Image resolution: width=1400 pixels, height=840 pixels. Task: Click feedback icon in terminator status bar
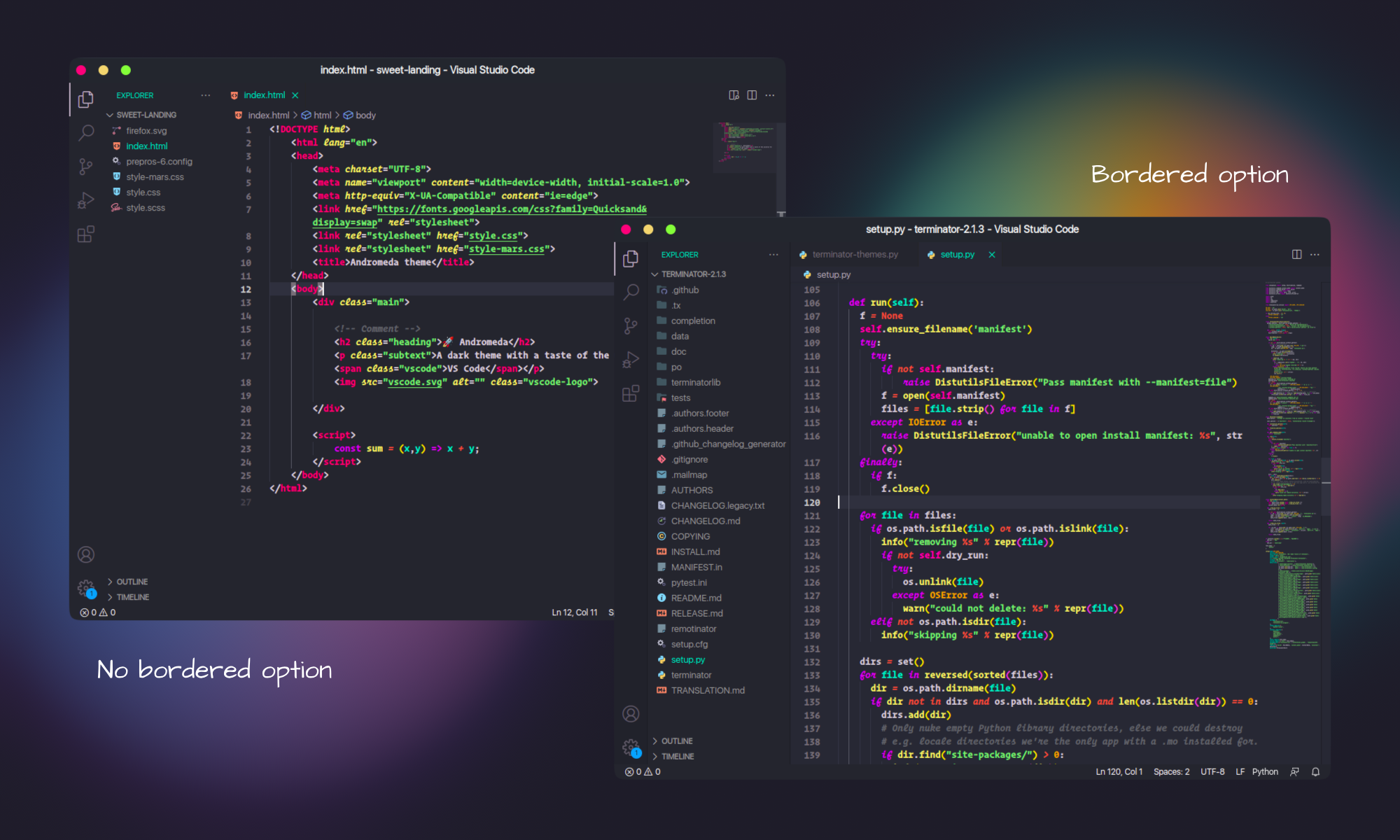[1294, 771]
